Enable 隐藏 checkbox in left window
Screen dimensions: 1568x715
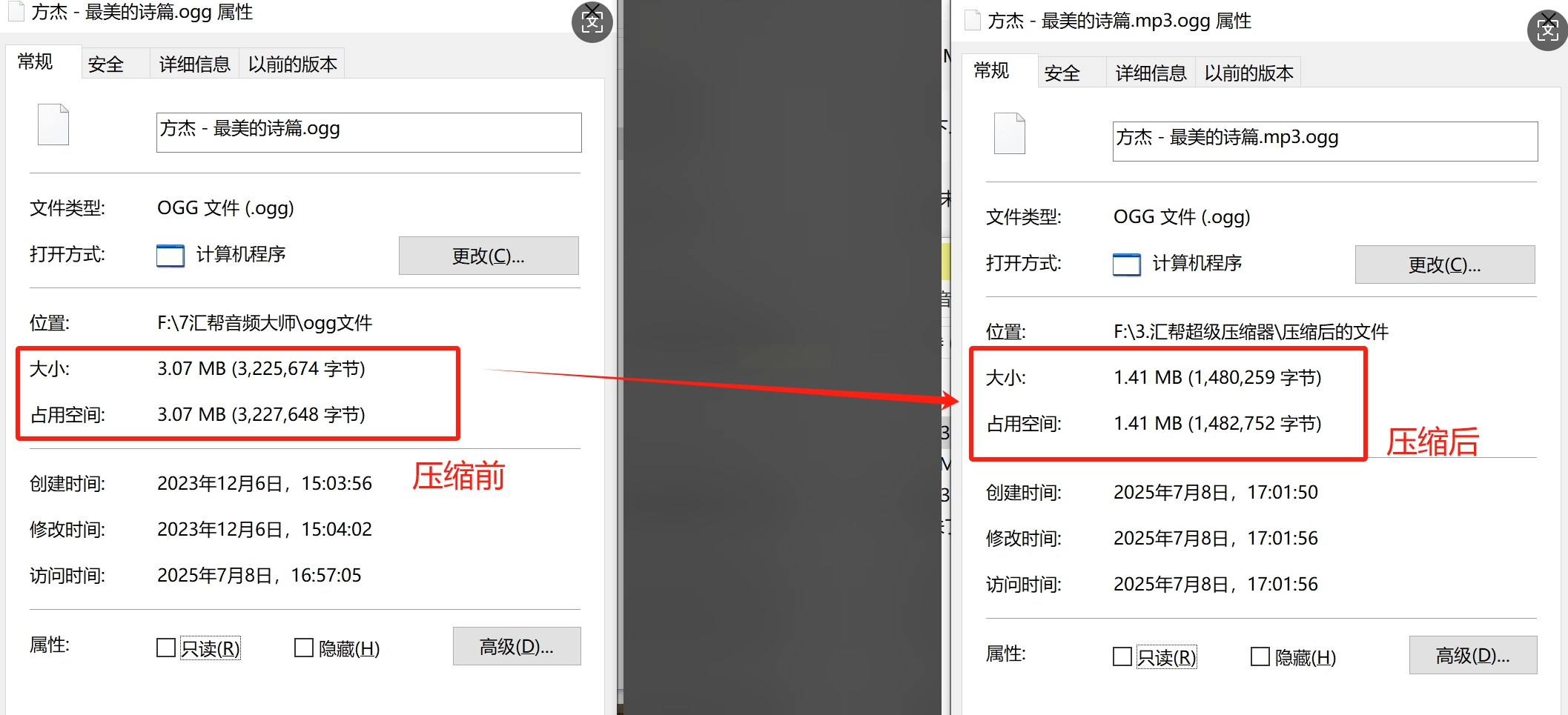304,648
